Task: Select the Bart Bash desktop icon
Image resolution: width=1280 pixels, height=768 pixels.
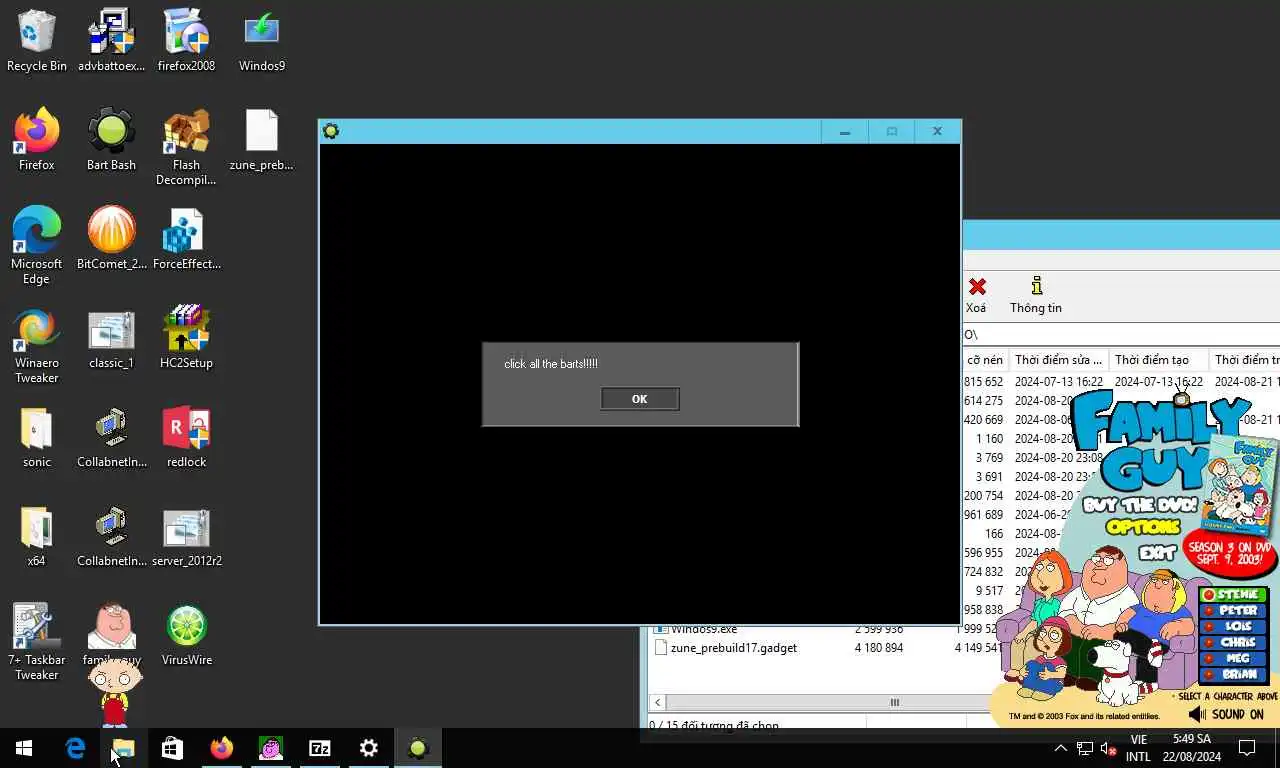Action: point(111,140)
